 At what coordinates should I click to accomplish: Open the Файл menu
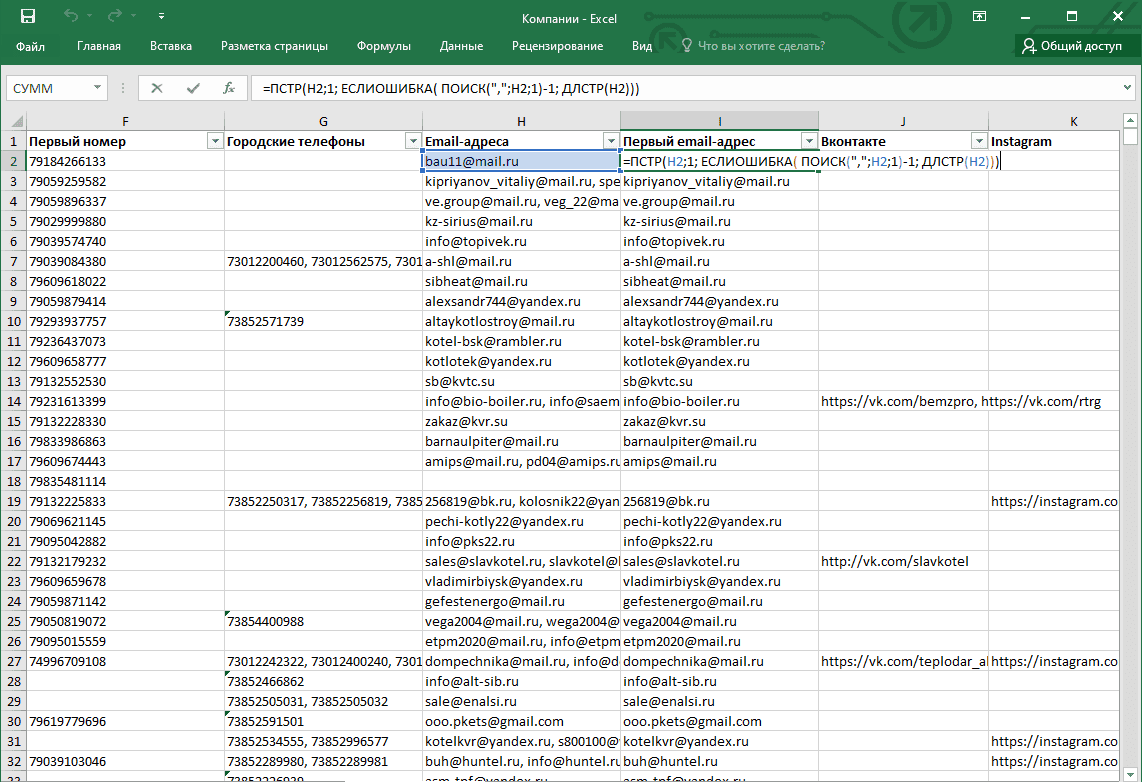[x=31, y=46]
